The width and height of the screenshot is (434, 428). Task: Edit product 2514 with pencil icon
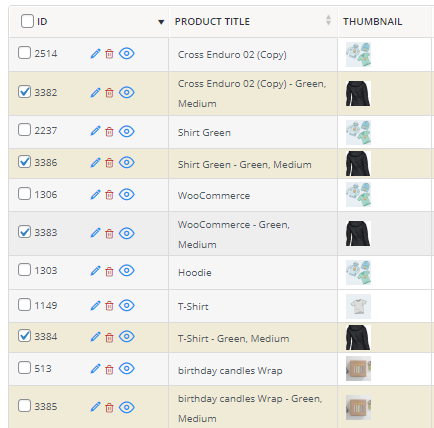(95, 54)
